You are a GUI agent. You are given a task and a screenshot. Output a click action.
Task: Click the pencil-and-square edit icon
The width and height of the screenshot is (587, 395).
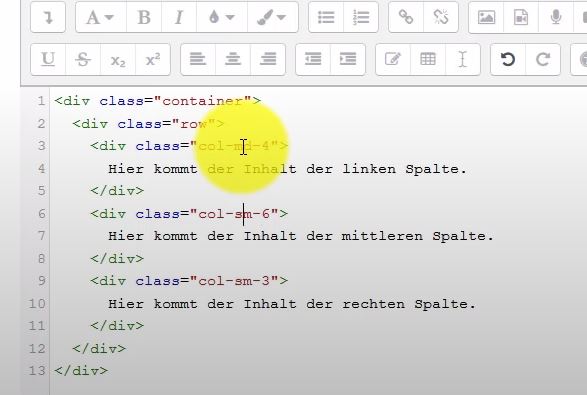tap(393, 59)
